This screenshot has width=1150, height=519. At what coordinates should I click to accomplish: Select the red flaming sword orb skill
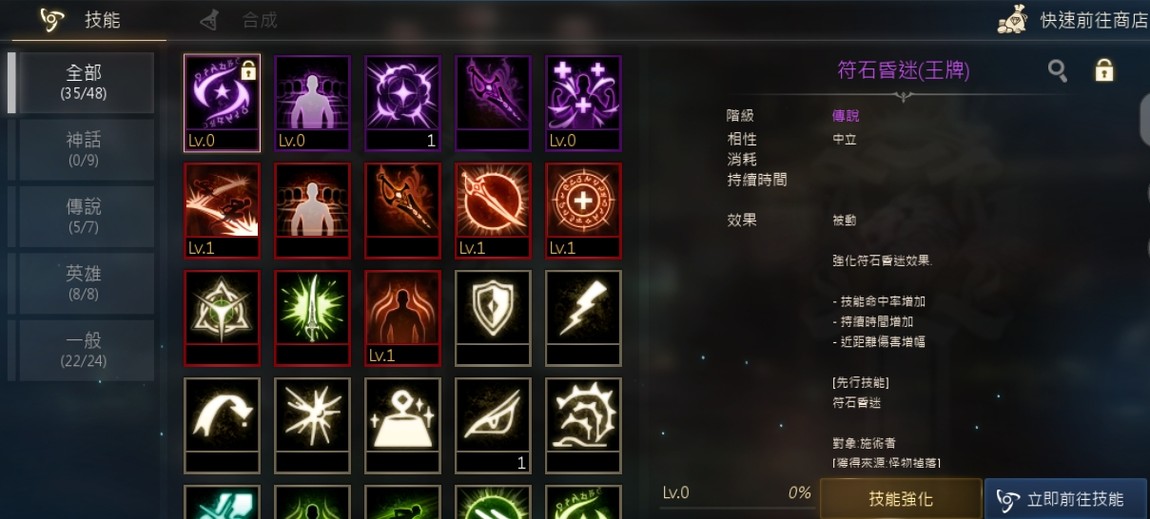point(493,210)
